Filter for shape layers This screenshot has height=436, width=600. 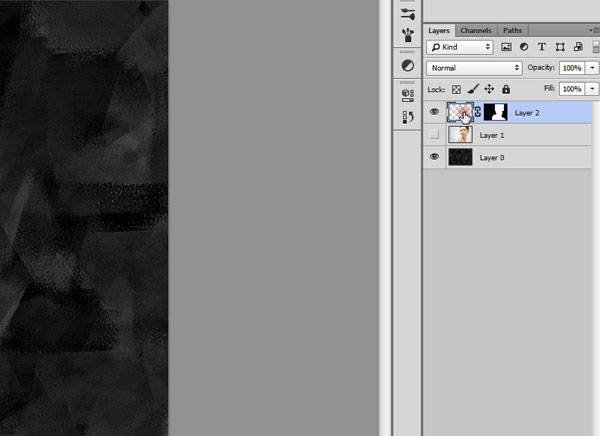(560, 47)
